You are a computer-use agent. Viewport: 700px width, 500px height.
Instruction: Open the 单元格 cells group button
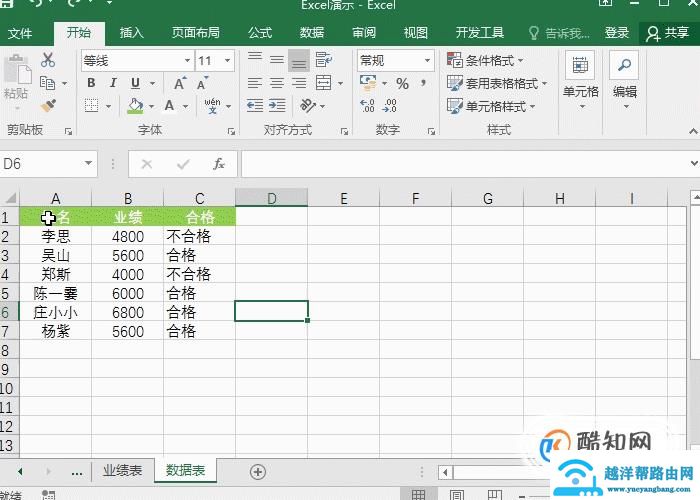[580, 80]
